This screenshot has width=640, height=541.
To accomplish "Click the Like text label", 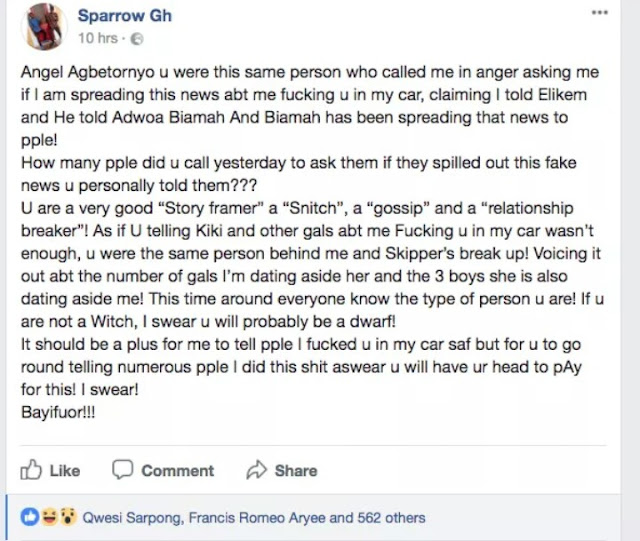I will 65,471.
